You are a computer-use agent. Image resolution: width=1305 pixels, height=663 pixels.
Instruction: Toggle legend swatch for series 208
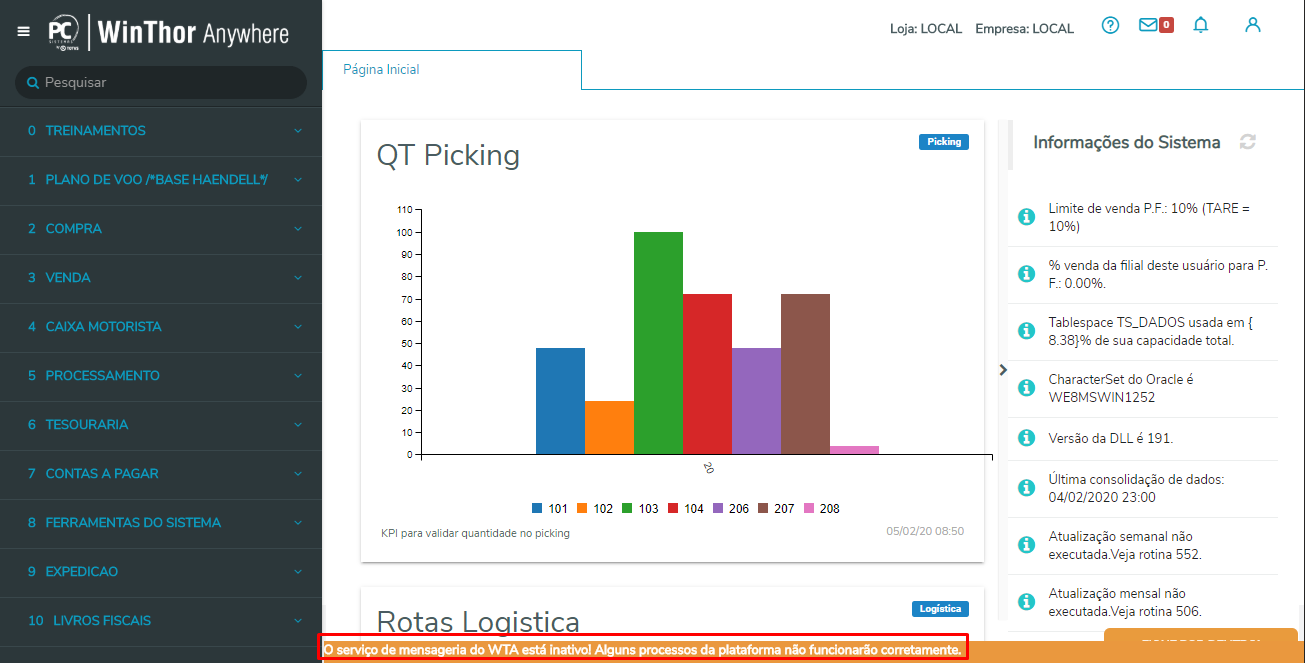point(809,509)
